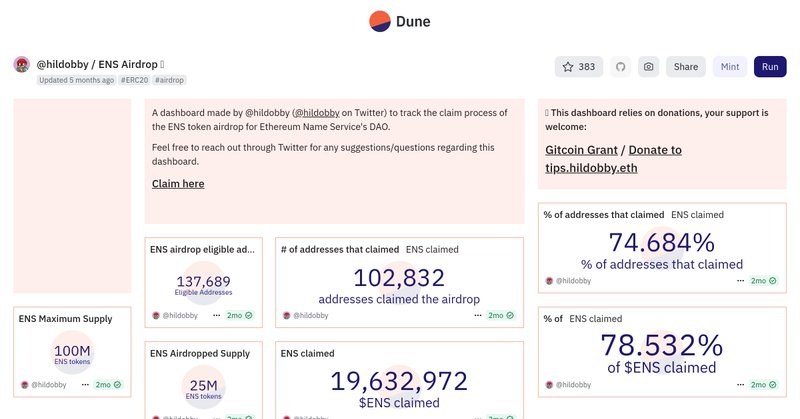The width and height of the screenshot is (800, 419).
Task: Click 2mo badge on 78.532% card
Action: pyautogui.click(x=764, y=385)
